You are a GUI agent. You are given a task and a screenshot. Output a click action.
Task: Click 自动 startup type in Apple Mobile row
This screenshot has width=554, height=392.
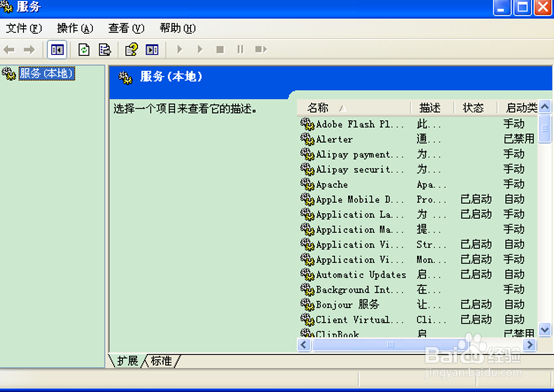(514, 199)
